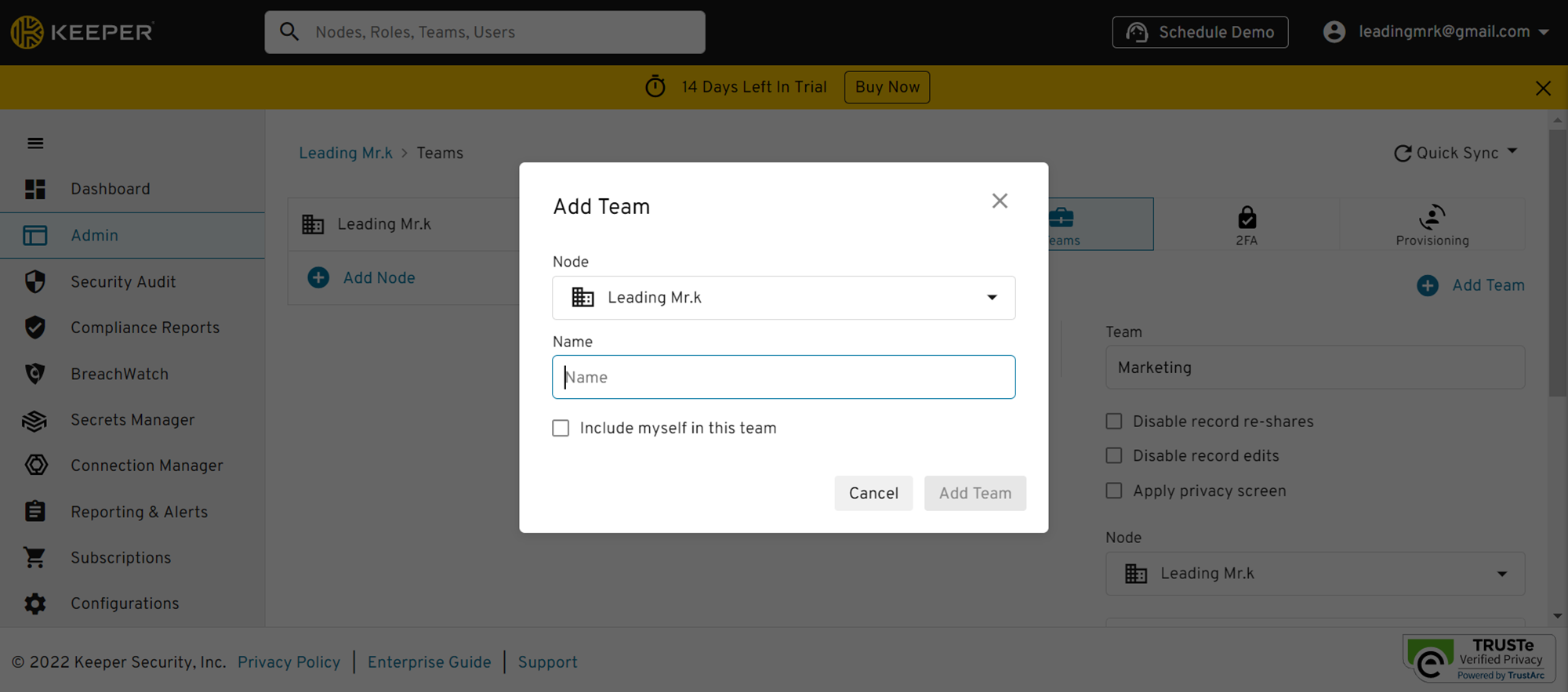Open the Quick Sync dropdown arrow
Image resolution: width=1568 pixels, height=692 pixels.
1512,151
